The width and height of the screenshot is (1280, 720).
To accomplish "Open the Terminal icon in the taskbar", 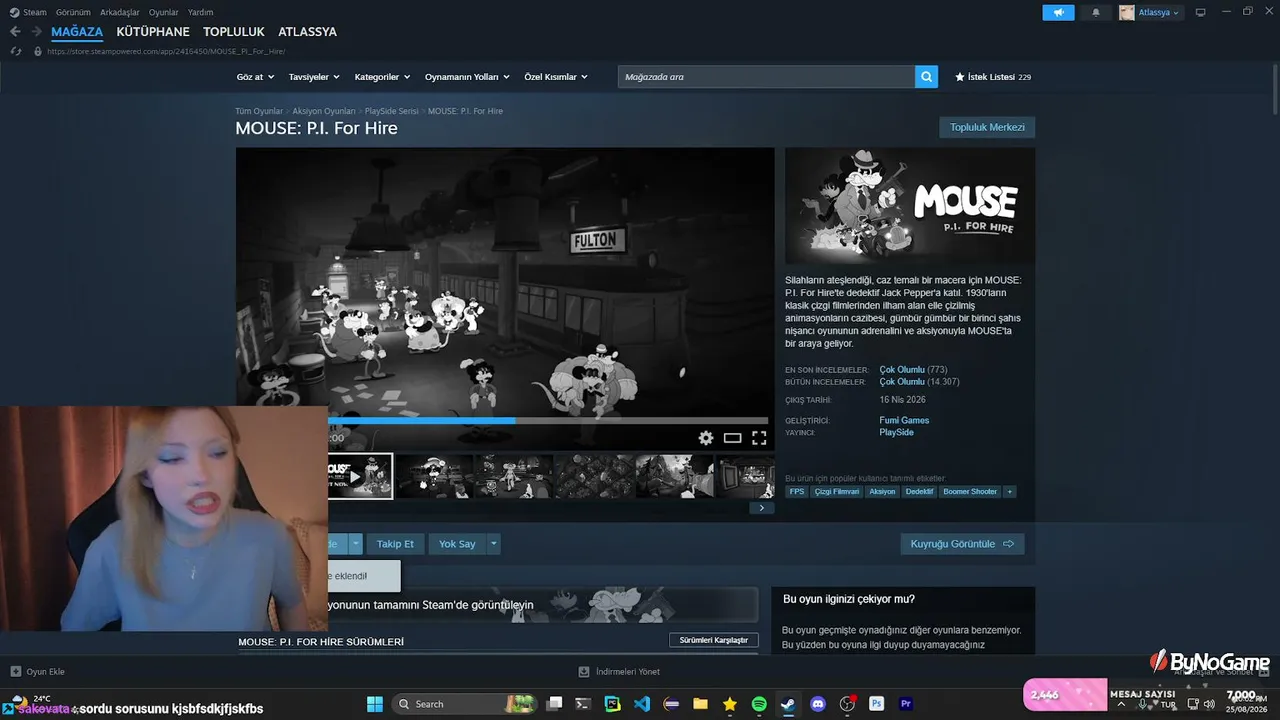I will (583, 704).
